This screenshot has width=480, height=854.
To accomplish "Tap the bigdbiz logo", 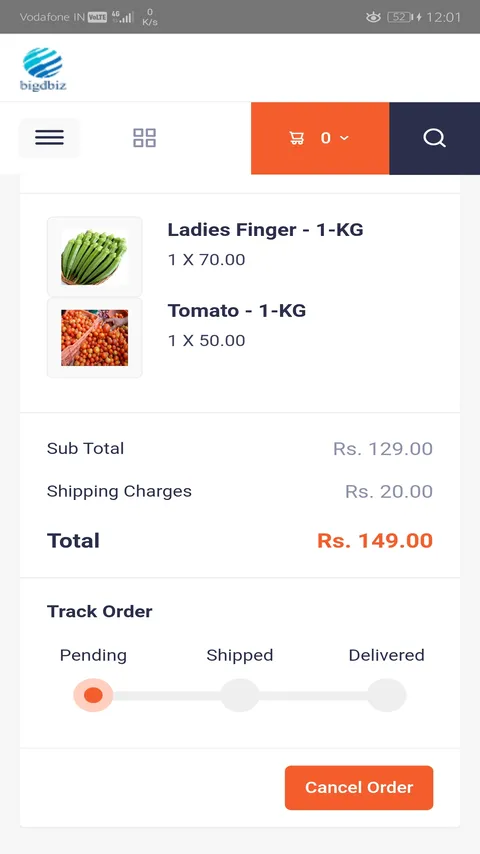I will [x=43, y=69].
